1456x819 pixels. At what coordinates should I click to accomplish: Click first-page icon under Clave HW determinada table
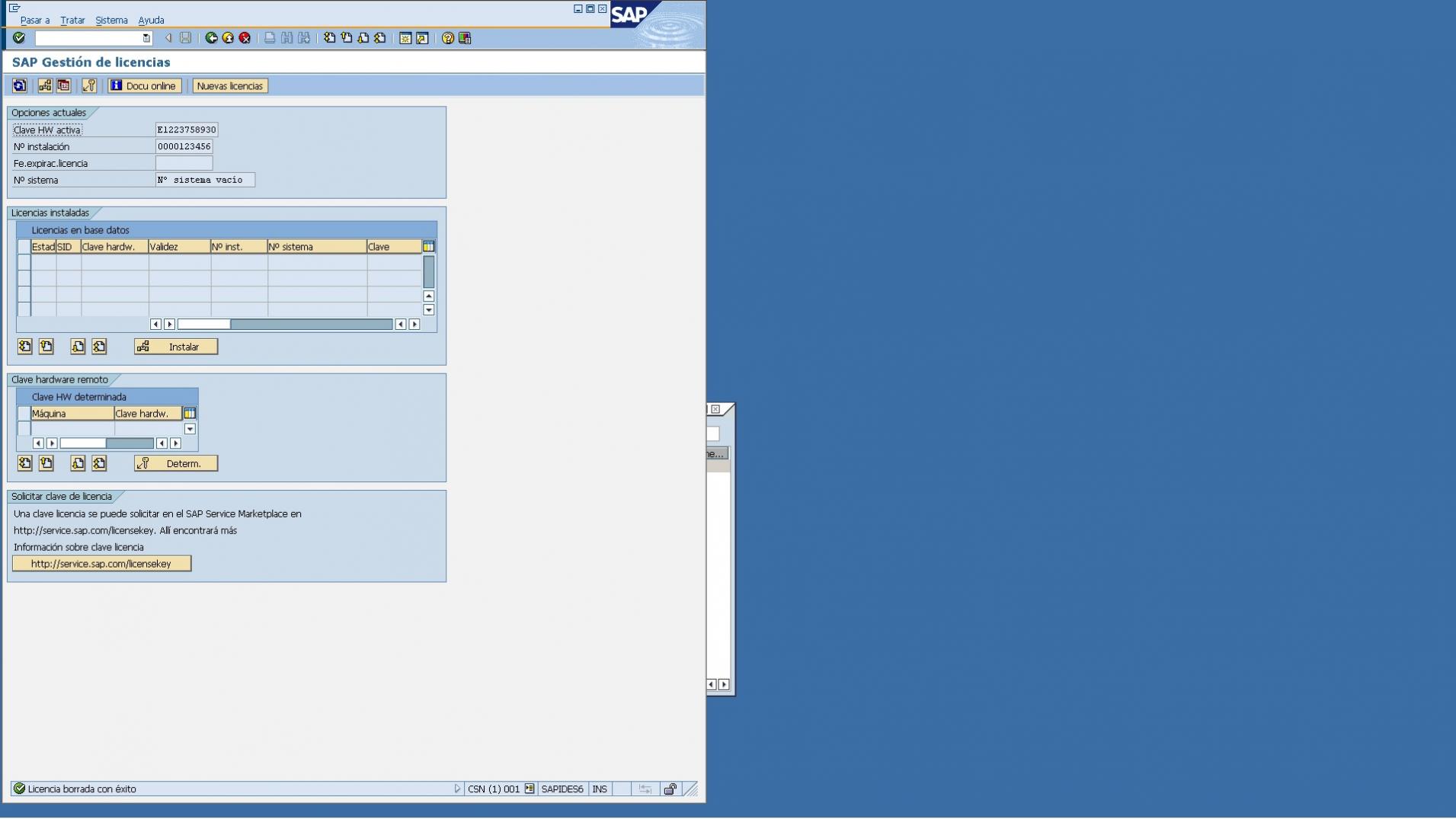point(25,463)
